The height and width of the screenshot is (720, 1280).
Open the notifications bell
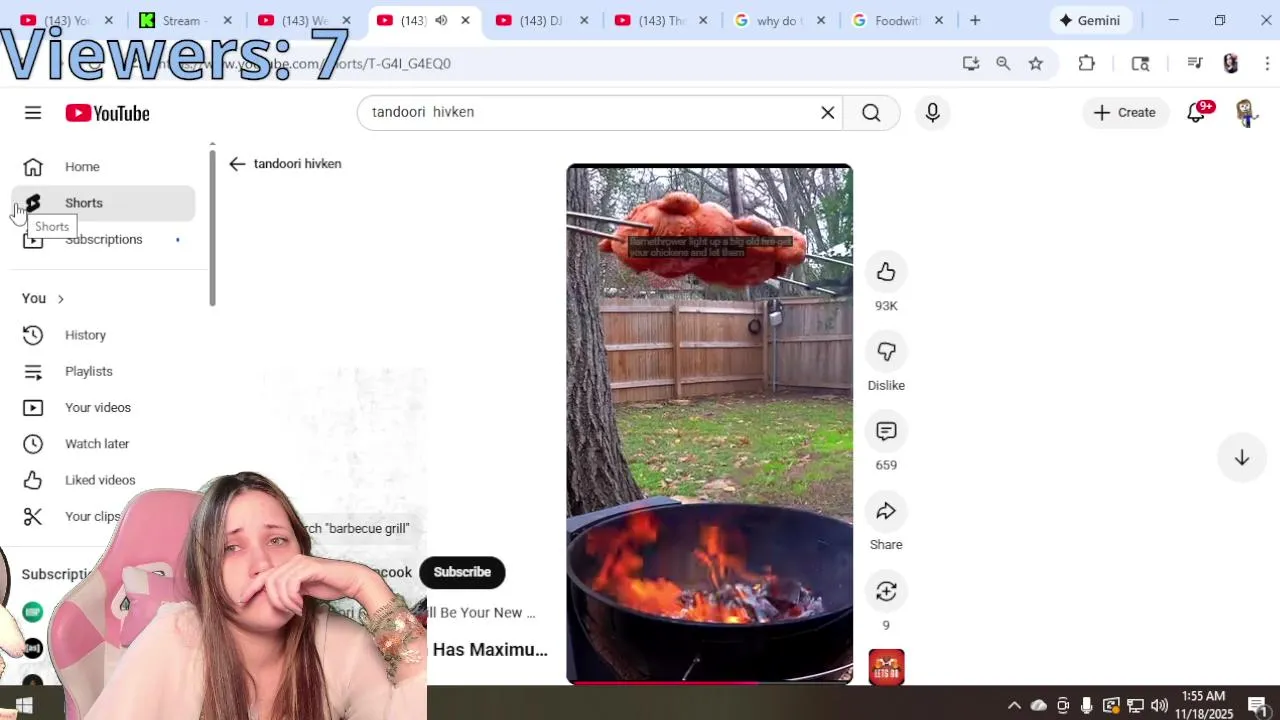[1196, 113]
